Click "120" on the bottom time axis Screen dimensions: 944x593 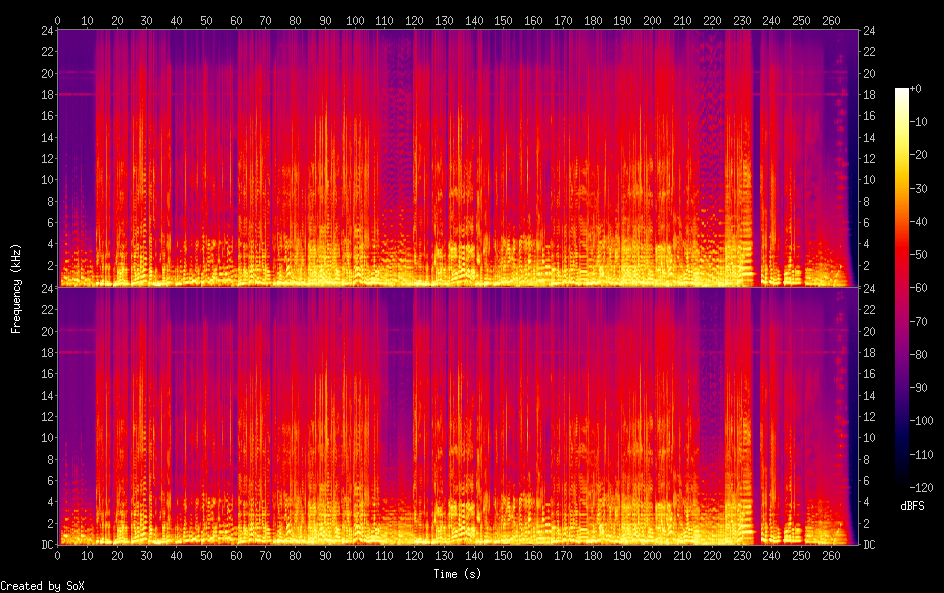click(414, 556)
